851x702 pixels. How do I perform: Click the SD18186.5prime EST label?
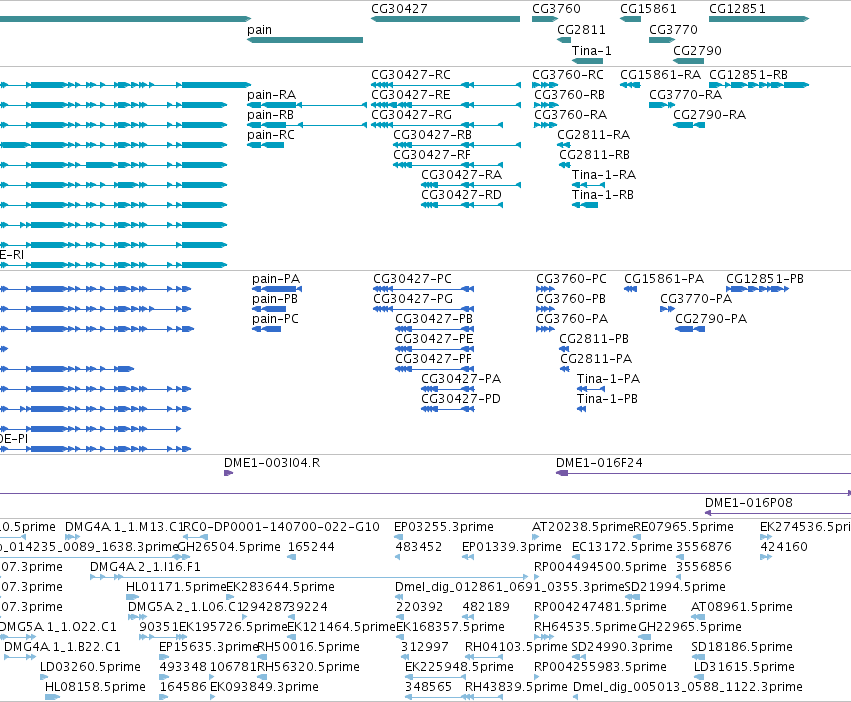click(742, 647)
